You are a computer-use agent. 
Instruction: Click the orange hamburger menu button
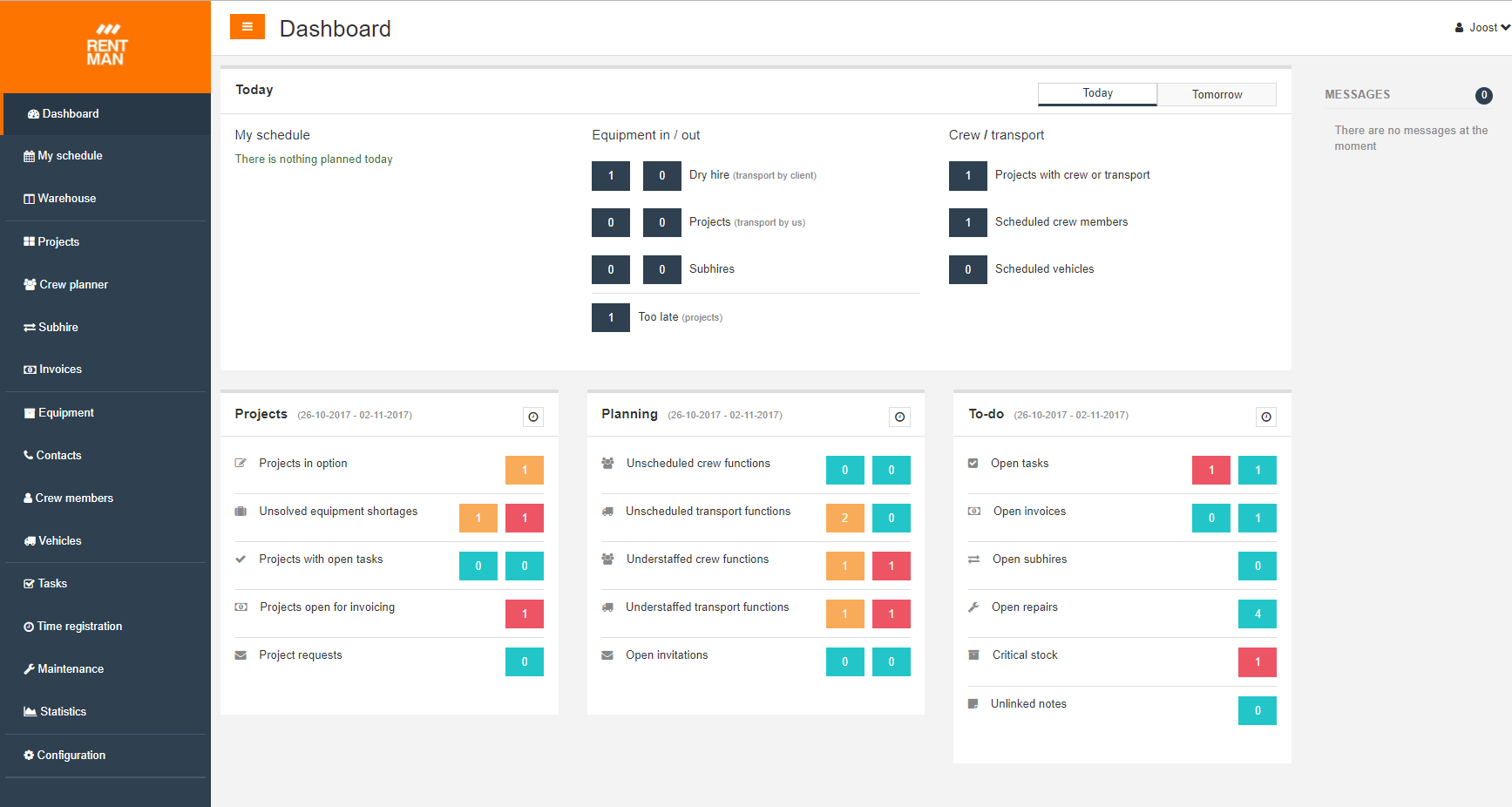tap(247, 27)
